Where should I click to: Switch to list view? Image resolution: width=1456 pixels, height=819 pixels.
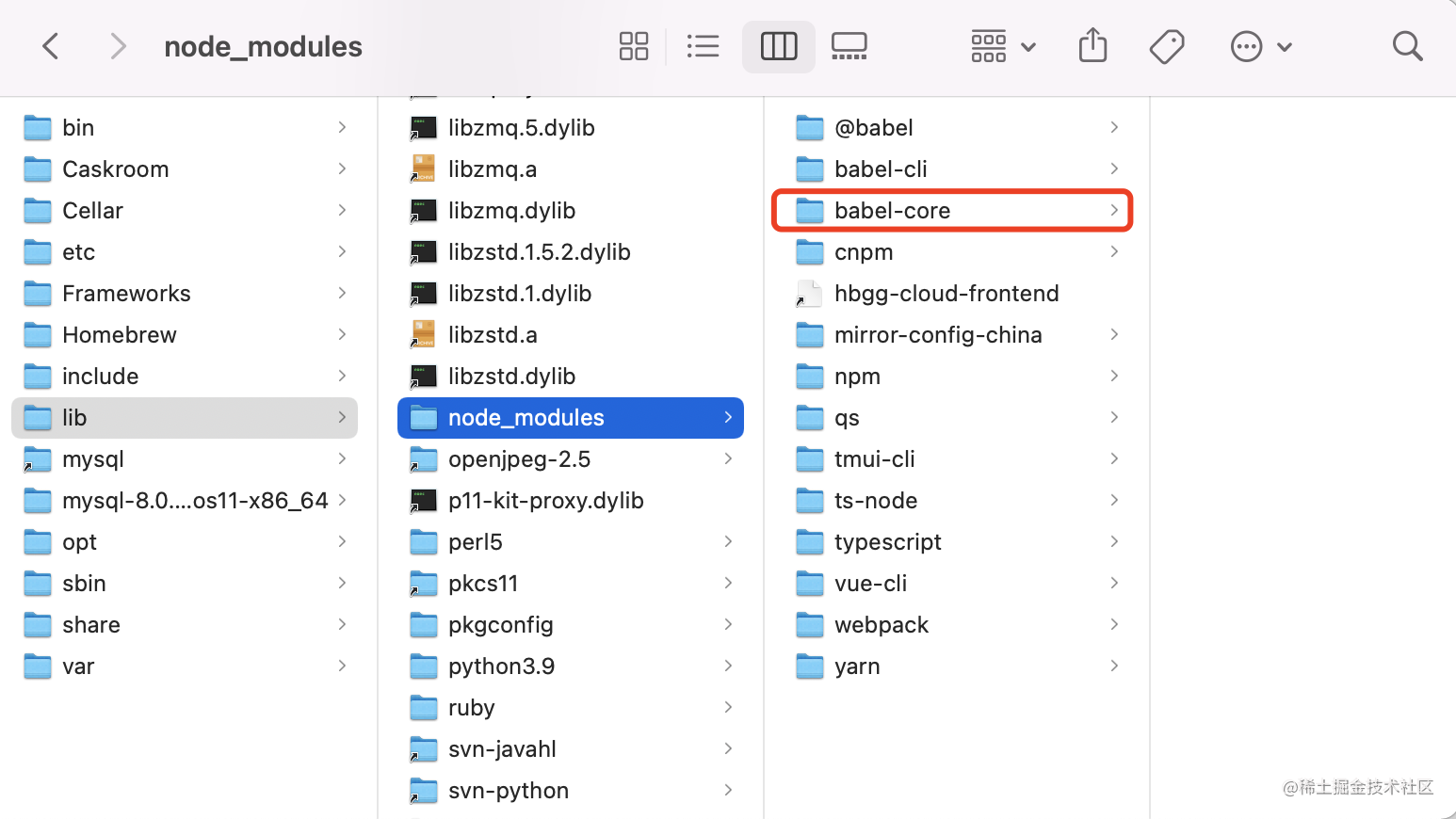(704, 46)
